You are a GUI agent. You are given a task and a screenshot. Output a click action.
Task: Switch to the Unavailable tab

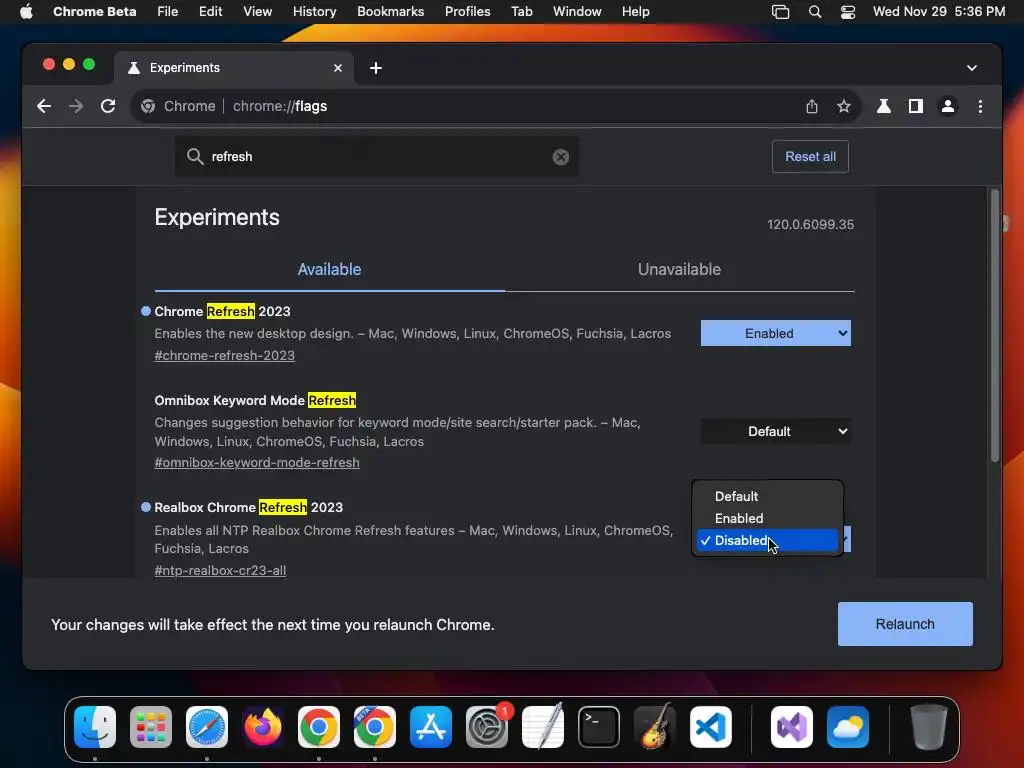point(679,269)
